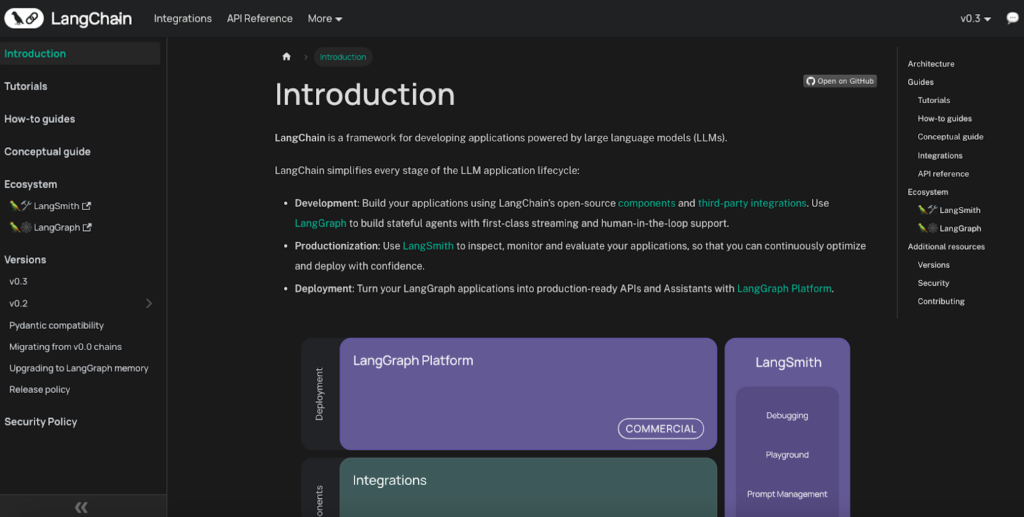Image resolution: width=1024 pixels, height=517 pixels.
Task: Follow the third-party integrations link
Action: 752,203
